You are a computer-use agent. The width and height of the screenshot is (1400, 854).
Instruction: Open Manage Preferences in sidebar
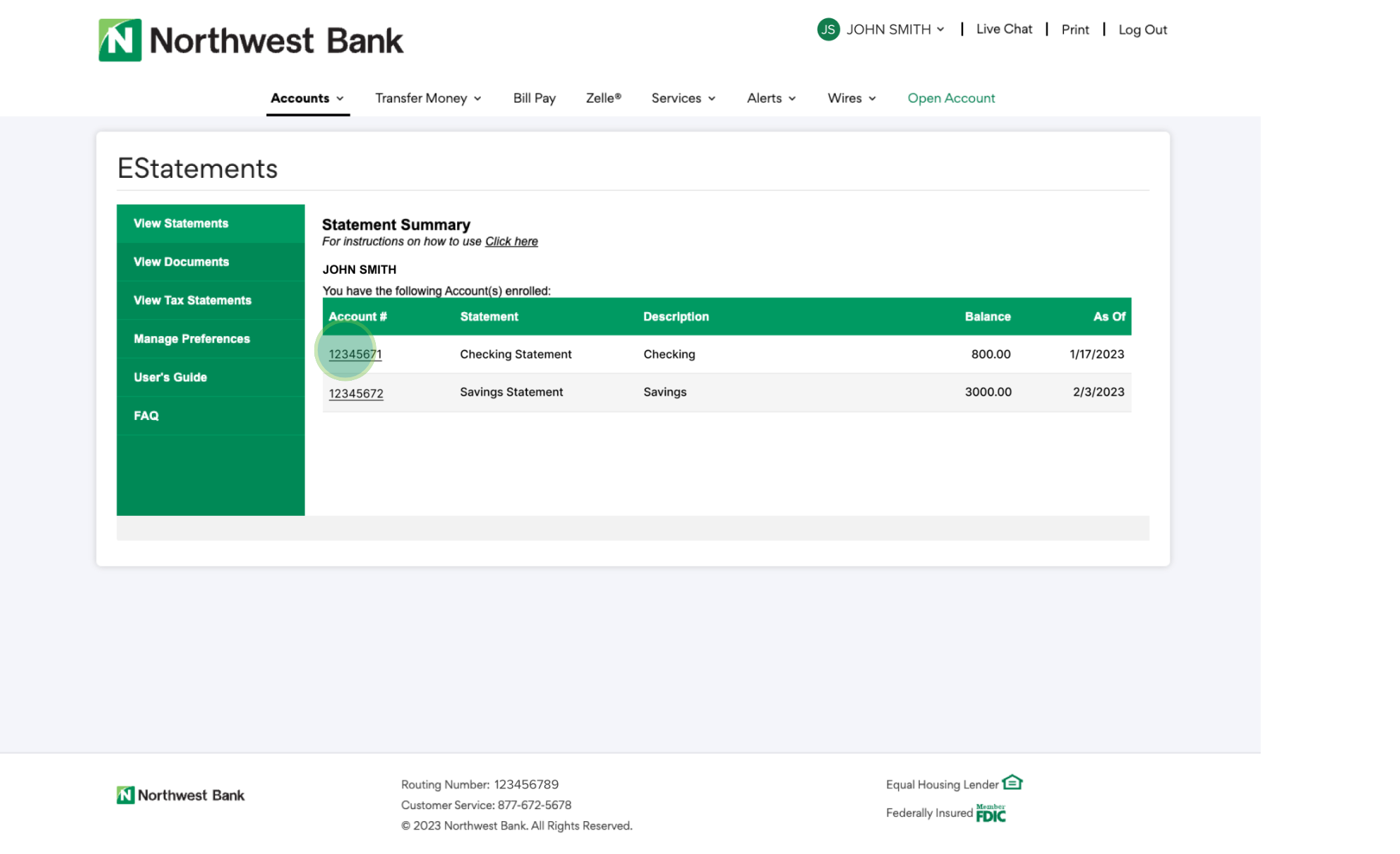click(x=192, y=339)
